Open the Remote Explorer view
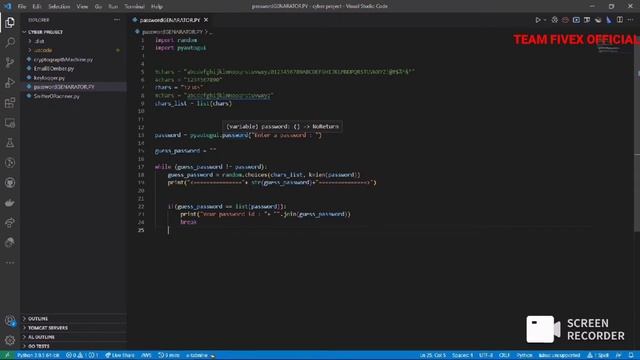The image size is (640, 360). 10,122
